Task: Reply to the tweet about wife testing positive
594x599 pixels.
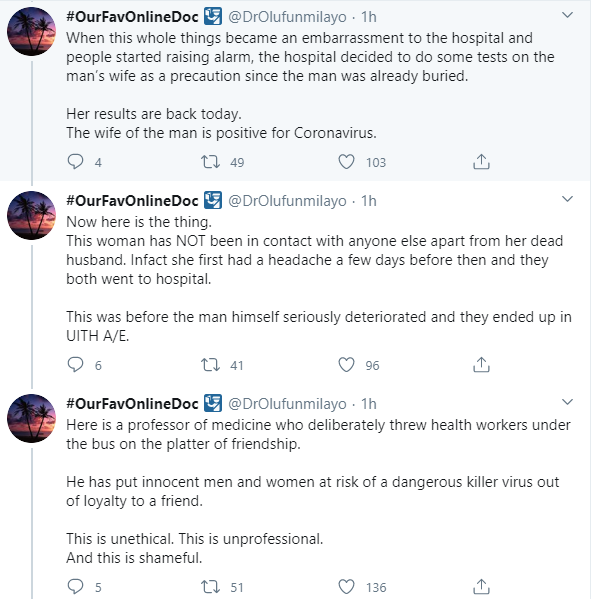Action: (x=75, y=162)
